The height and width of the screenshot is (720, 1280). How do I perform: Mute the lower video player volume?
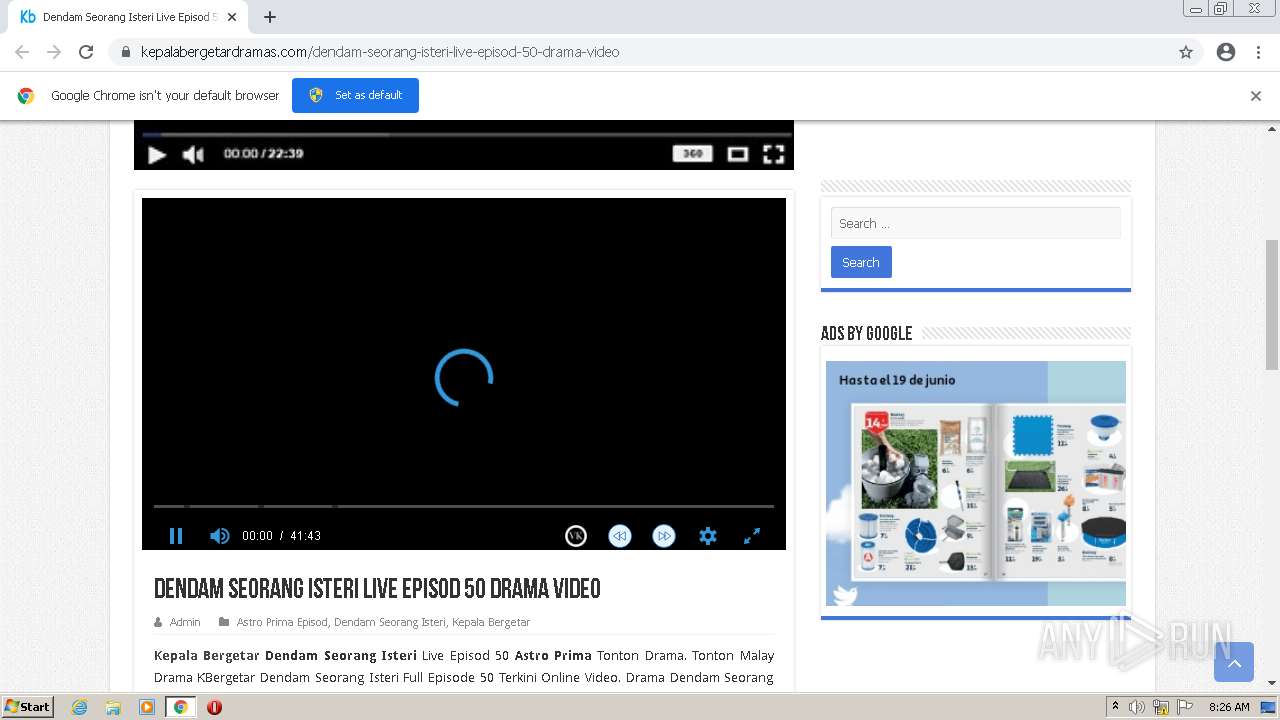(x=219, y=536)
